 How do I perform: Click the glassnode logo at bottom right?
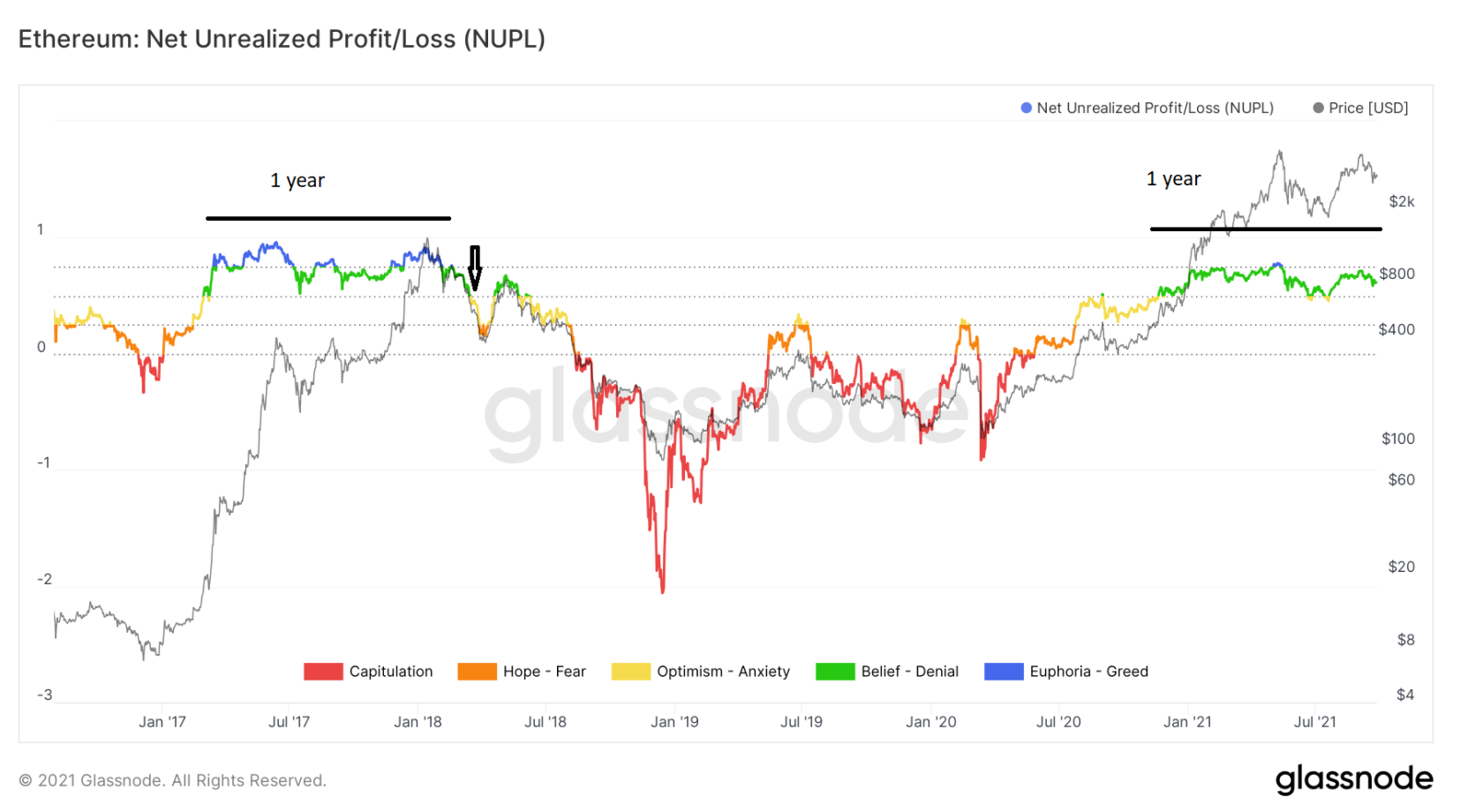pyautogui.click(x=1354, y=778)
